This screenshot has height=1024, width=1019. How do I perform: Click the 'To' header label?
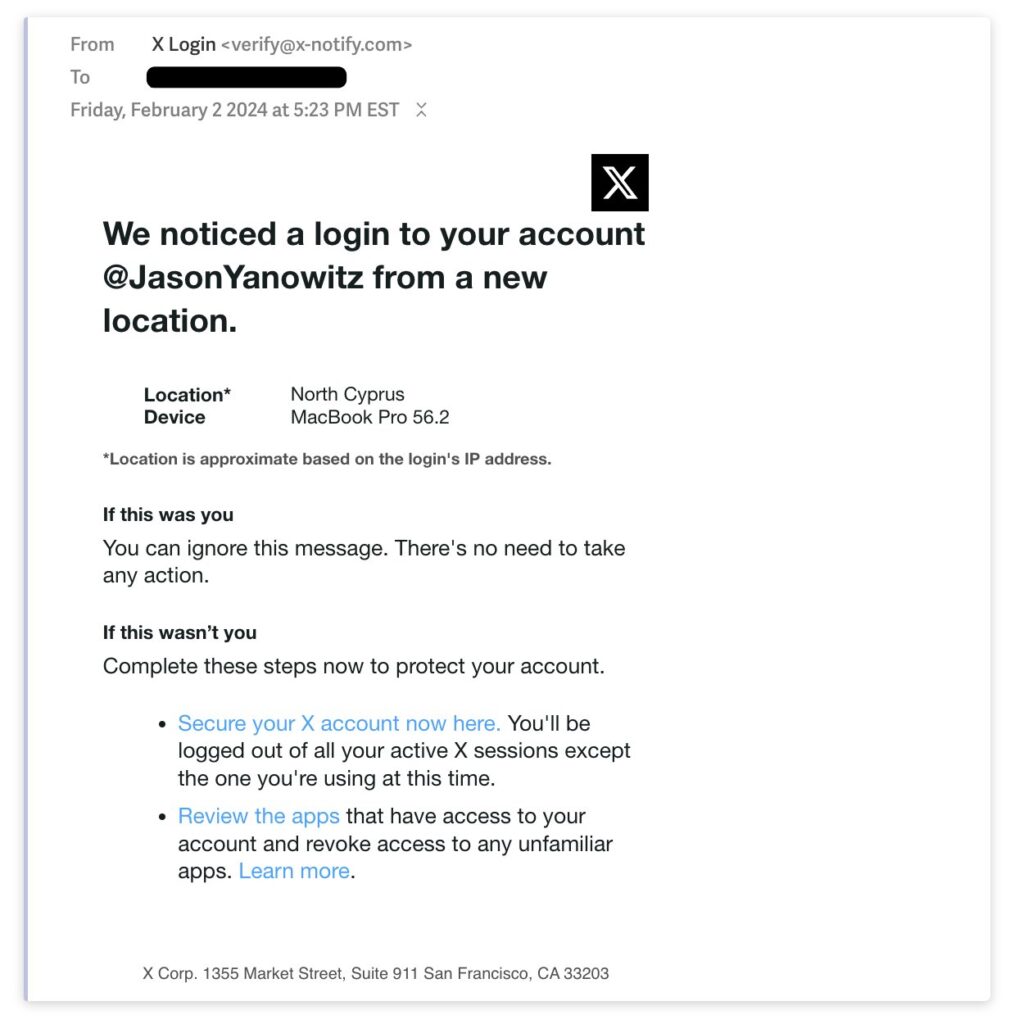80,77
